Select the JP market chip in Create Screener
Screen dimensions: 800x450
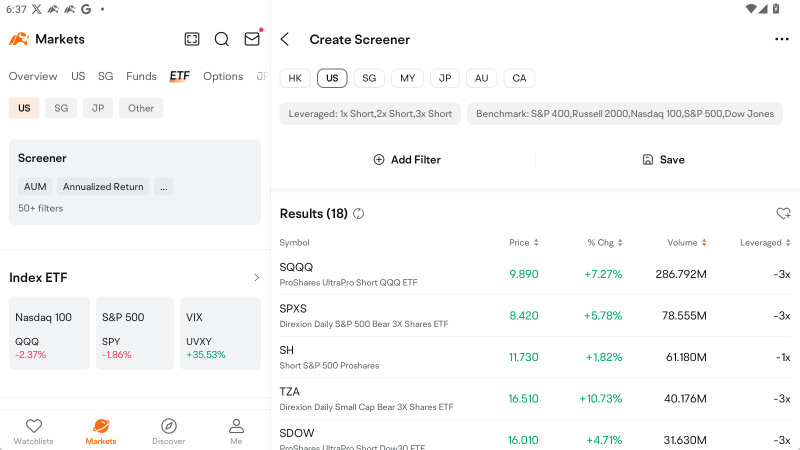click(445, 78)
